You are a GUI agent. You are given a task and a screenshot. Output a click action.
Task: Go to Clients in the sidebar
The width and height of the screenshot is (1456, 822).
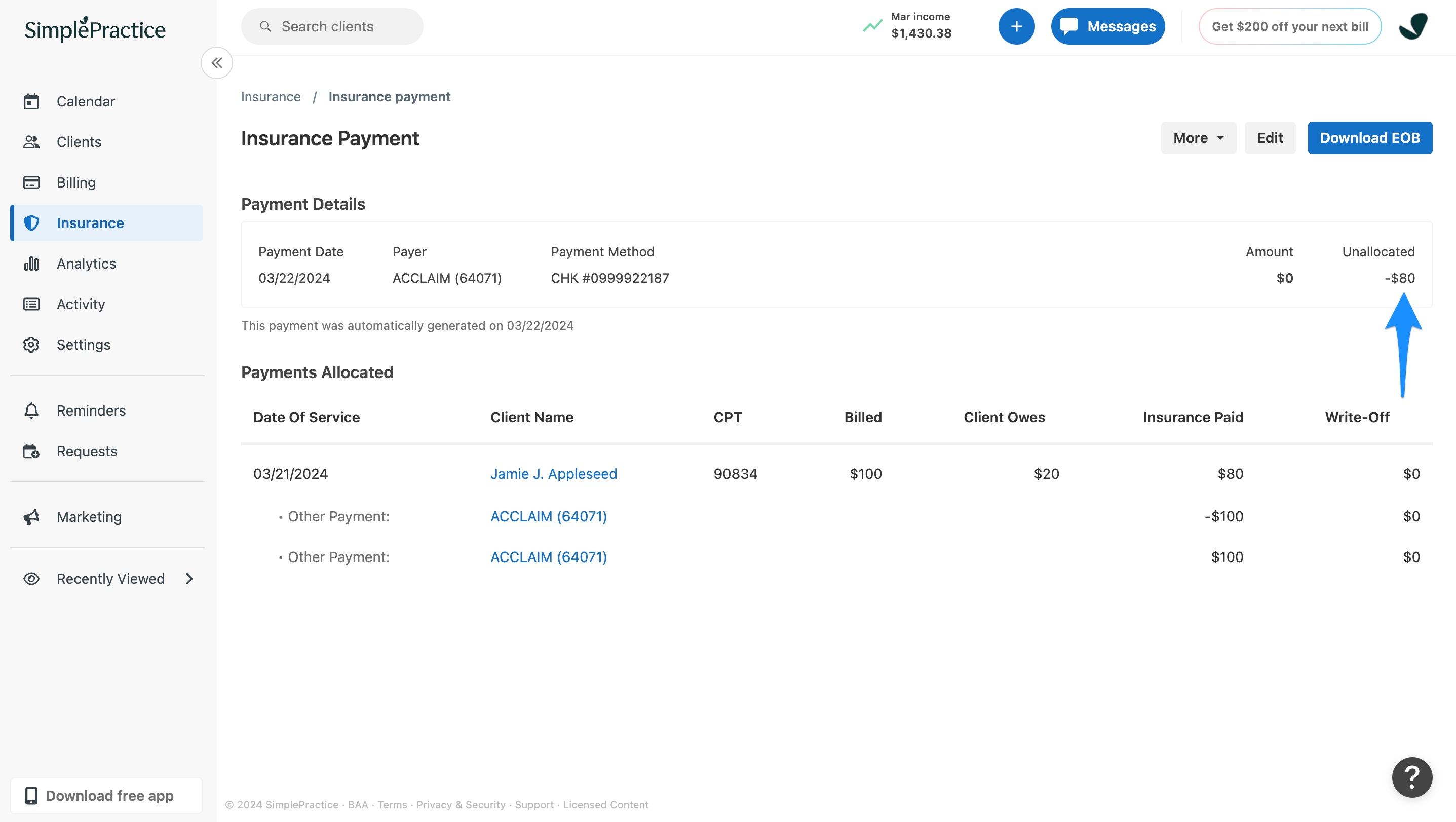(106, 142)
